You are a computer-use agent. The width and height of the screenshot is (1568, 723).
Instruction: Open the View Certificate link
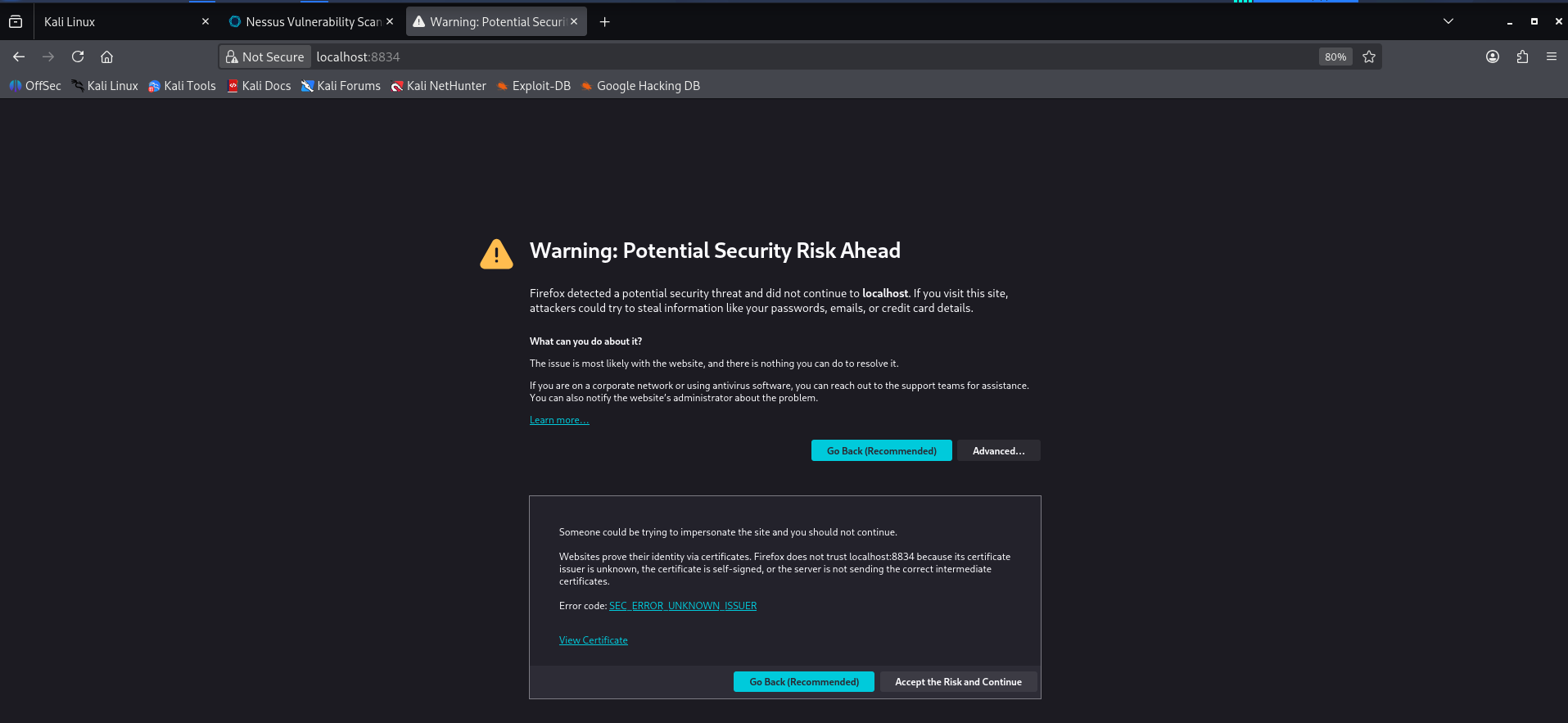point(593,640)
